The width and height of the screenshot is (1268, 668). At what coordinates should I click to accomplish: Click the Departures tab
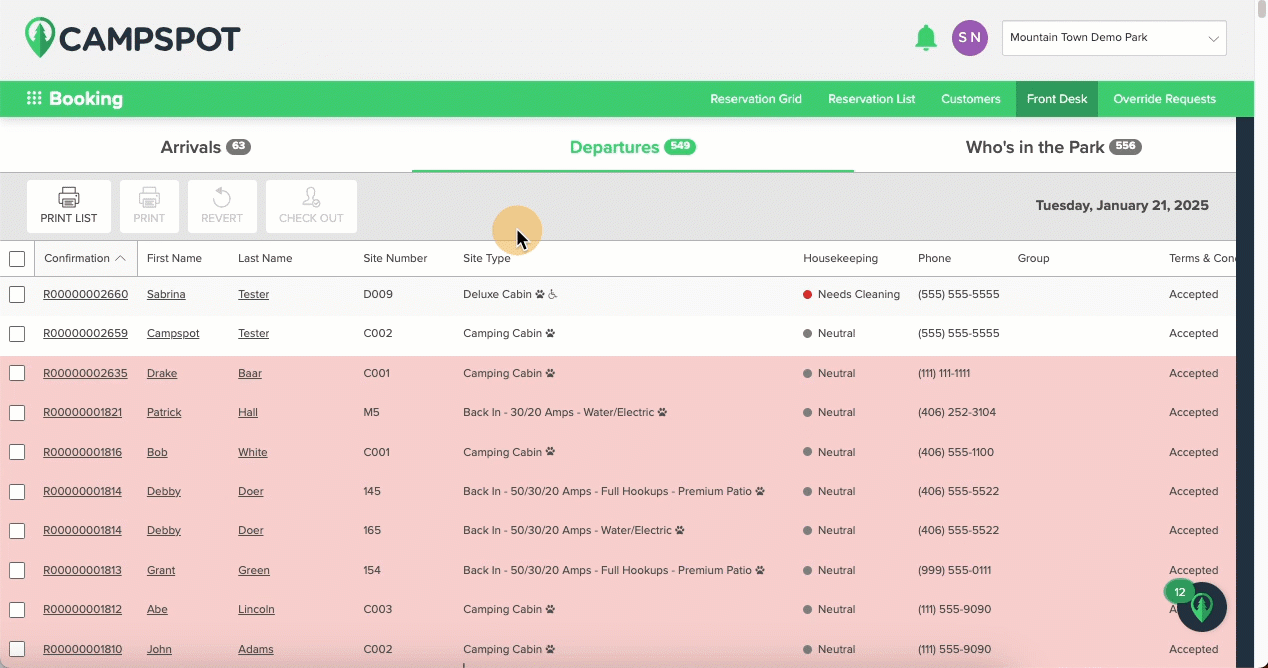[633, 147]
